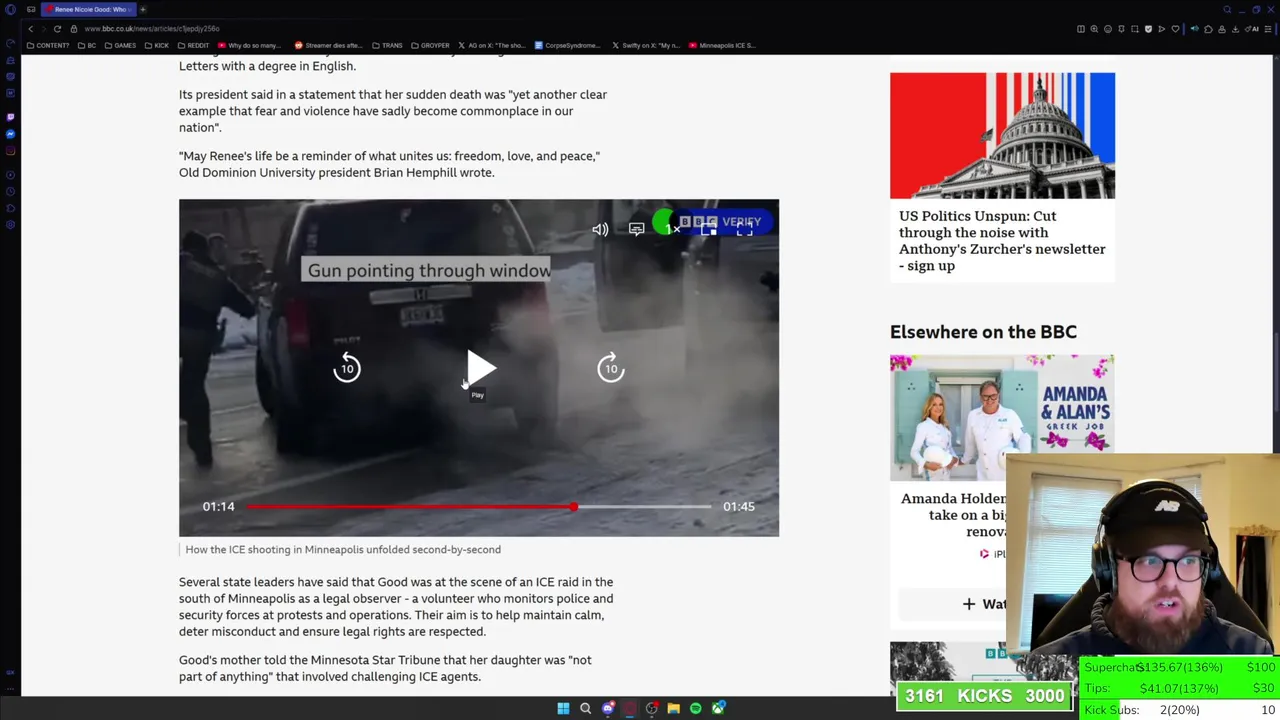Open Windows Start menu
The image size is (1280, 720).
(563, 708)
